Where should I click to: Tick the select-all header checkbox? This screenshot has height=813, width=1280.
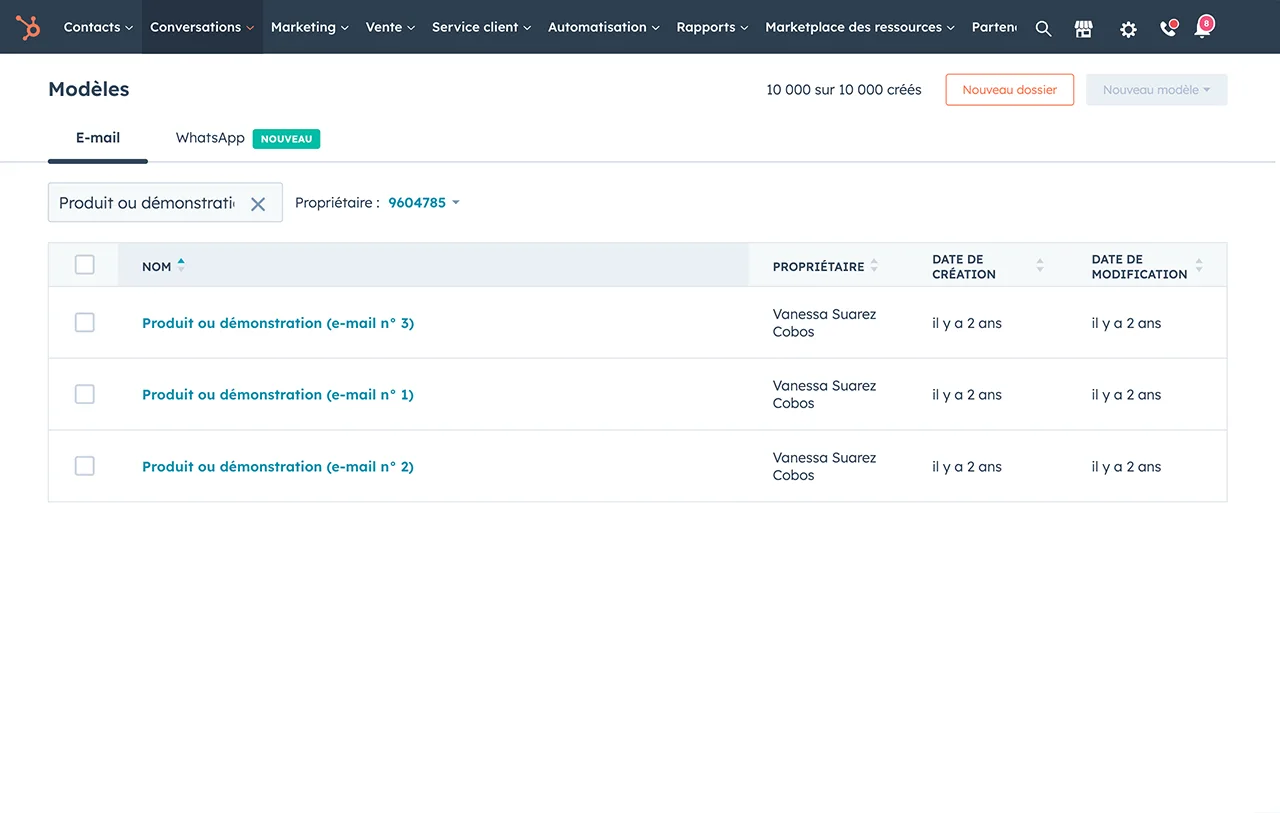point(85,265)
